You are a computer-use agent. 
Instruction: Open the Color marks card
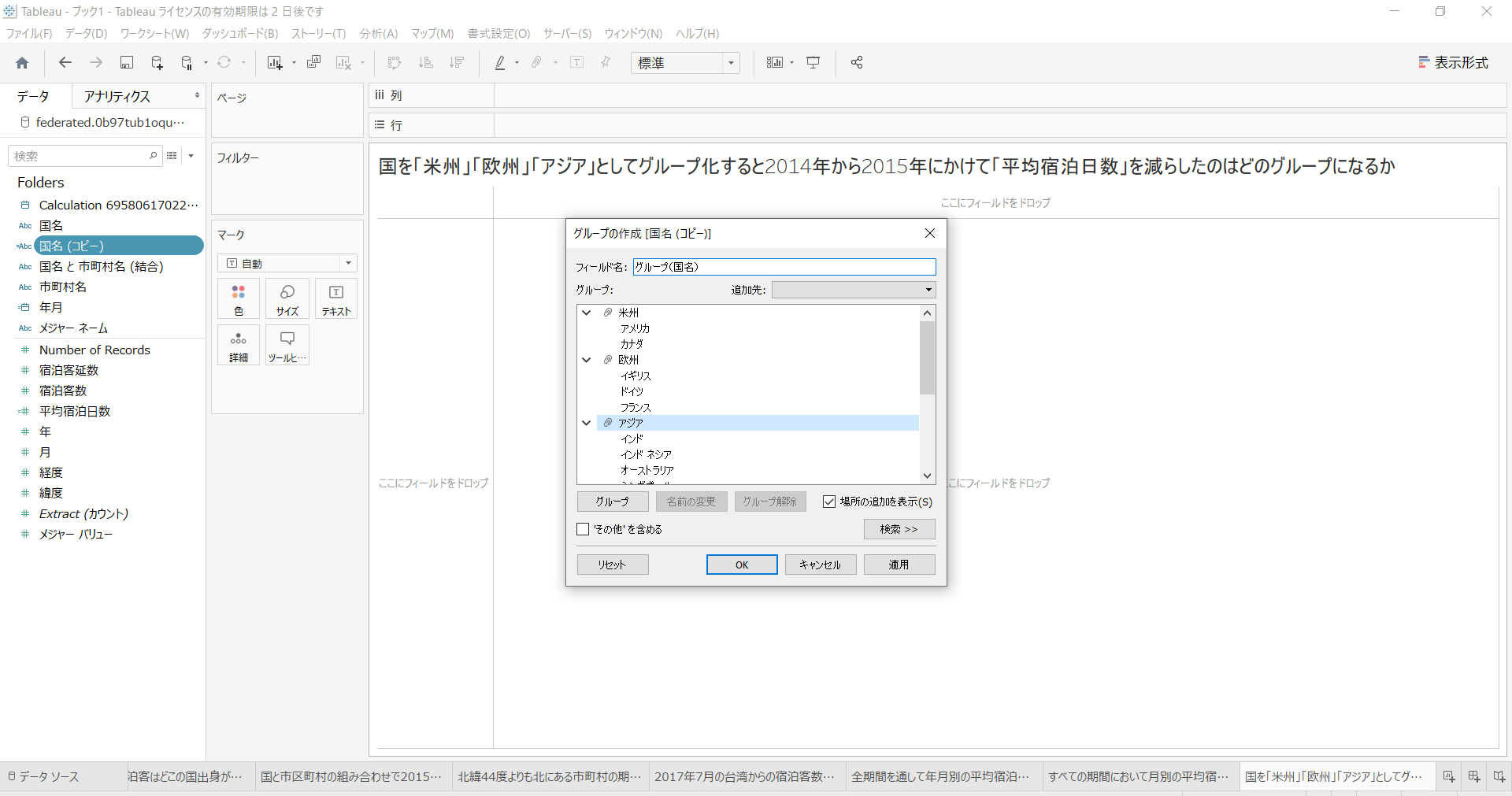pyautogui.click(x=239, y=298)
